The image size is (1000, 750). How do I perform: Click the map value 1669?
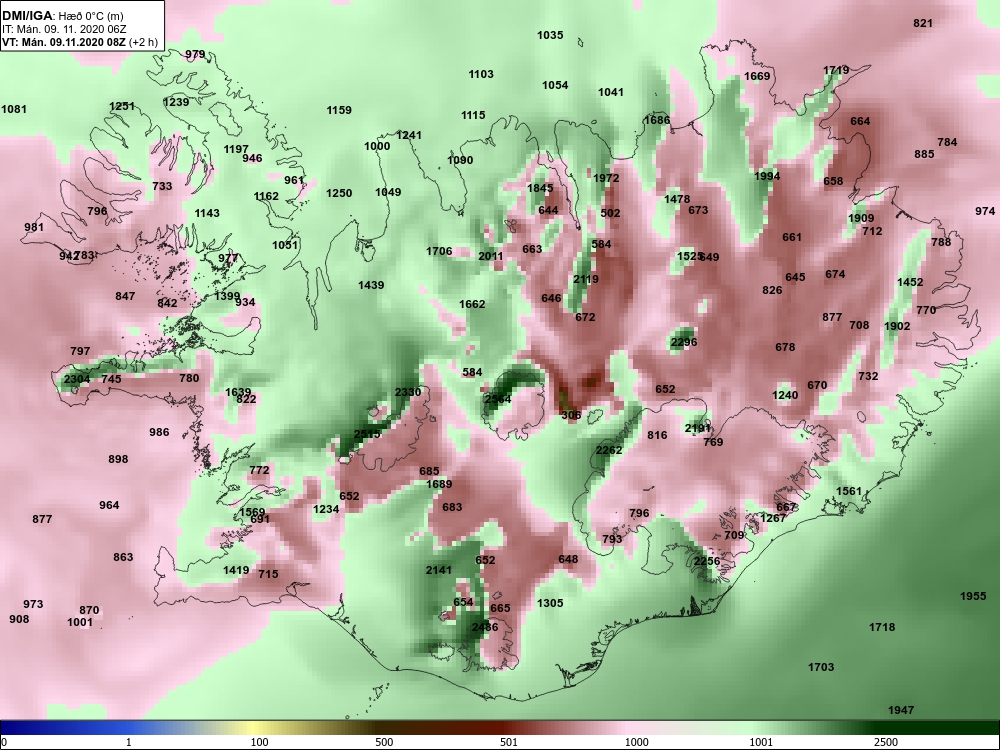click(757, 76)
